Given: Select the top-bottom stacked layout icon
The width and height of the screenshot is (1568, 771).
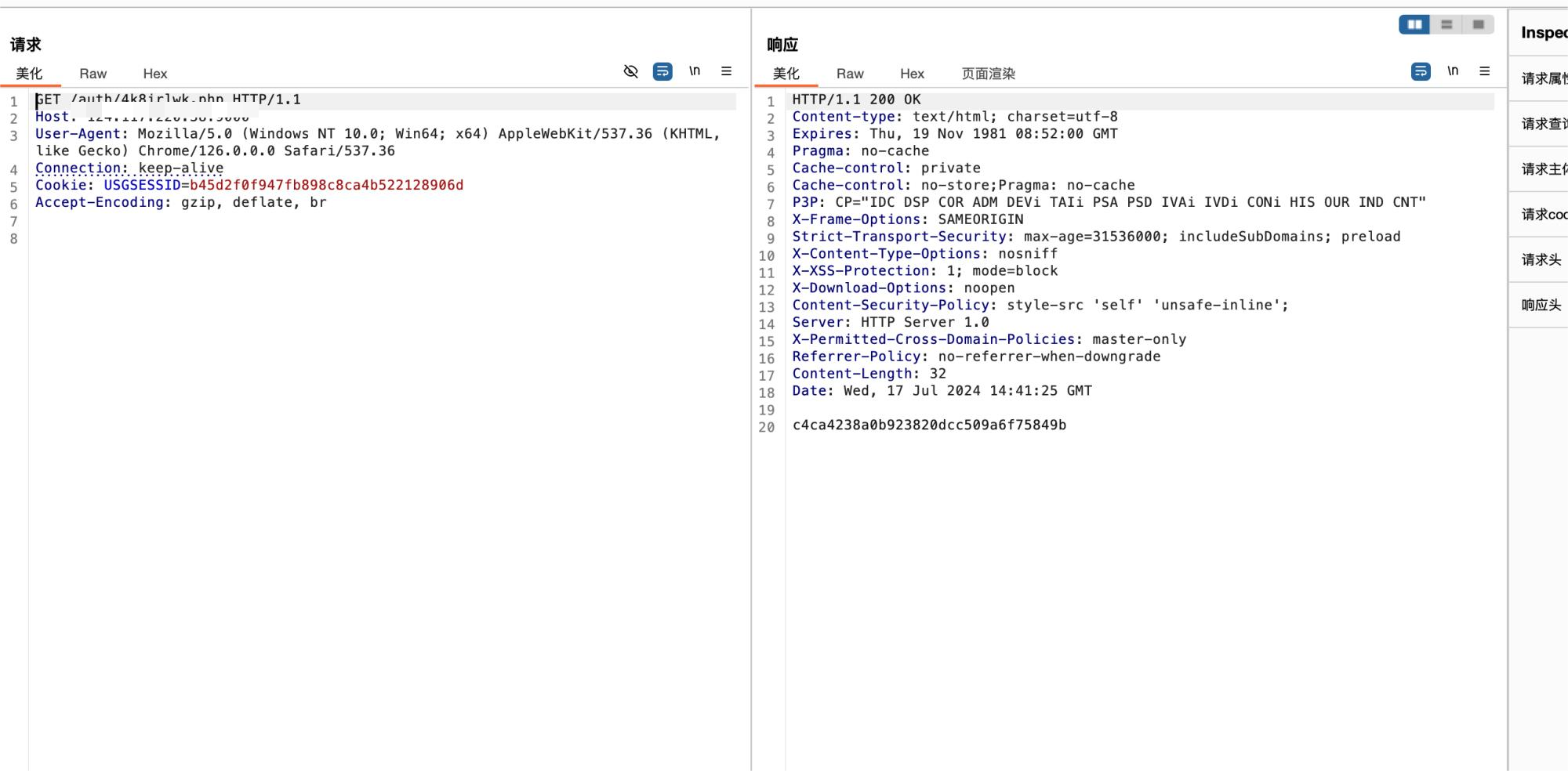Looking at the screenshot, I should point(1446,25).
